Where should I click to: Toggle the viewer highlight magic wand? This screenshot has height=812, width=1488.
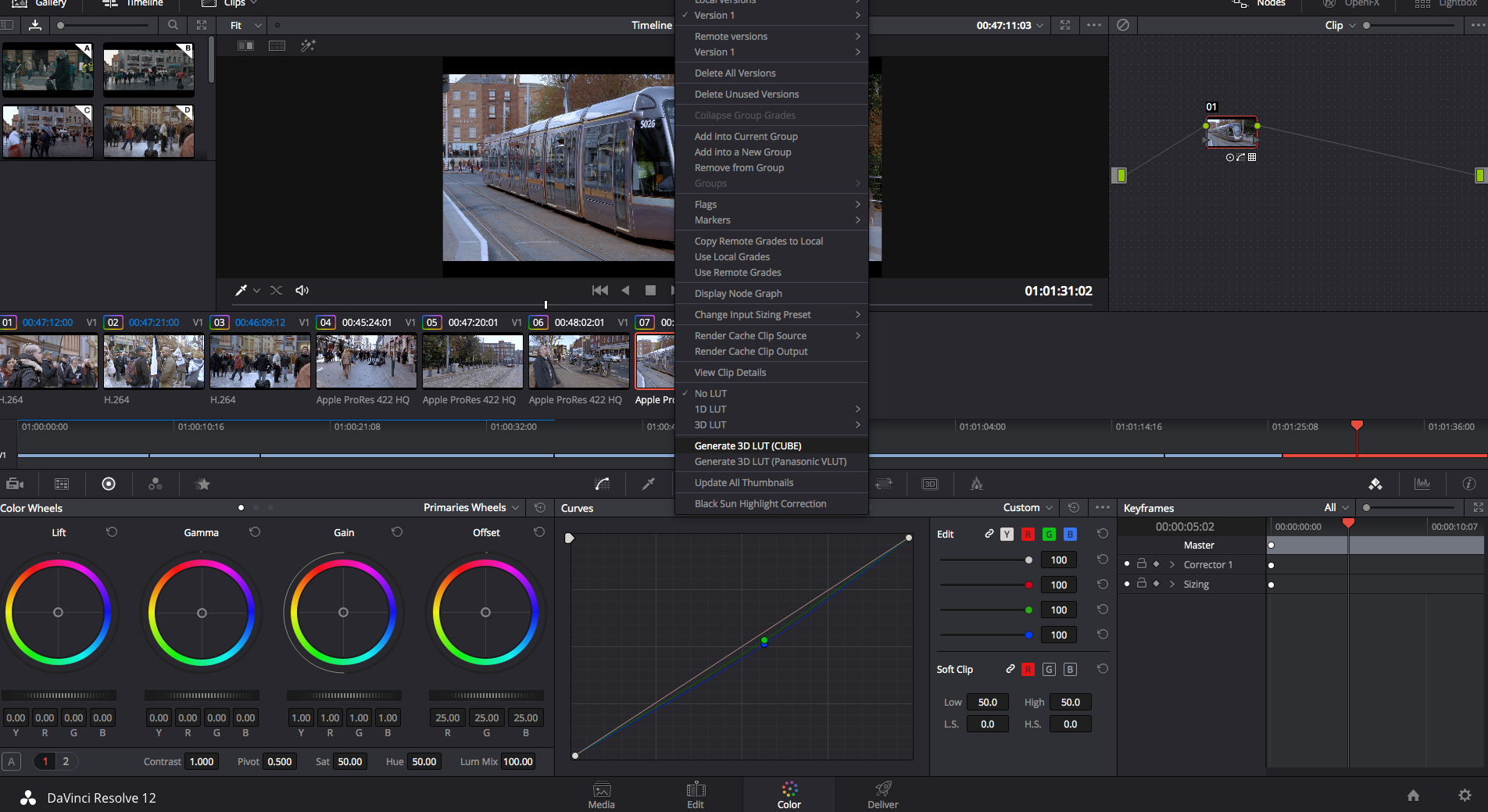coord(308,45)
